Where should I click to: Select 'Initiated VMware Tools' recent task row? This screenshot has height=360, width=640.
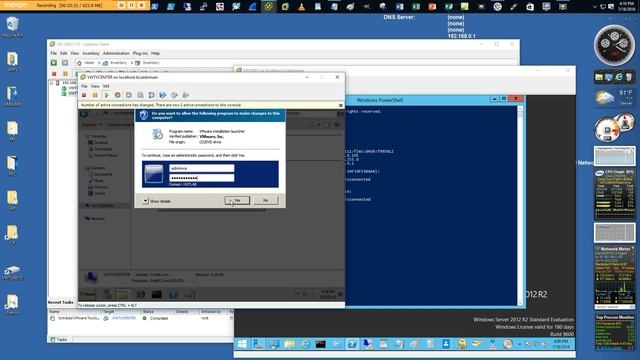141,318
